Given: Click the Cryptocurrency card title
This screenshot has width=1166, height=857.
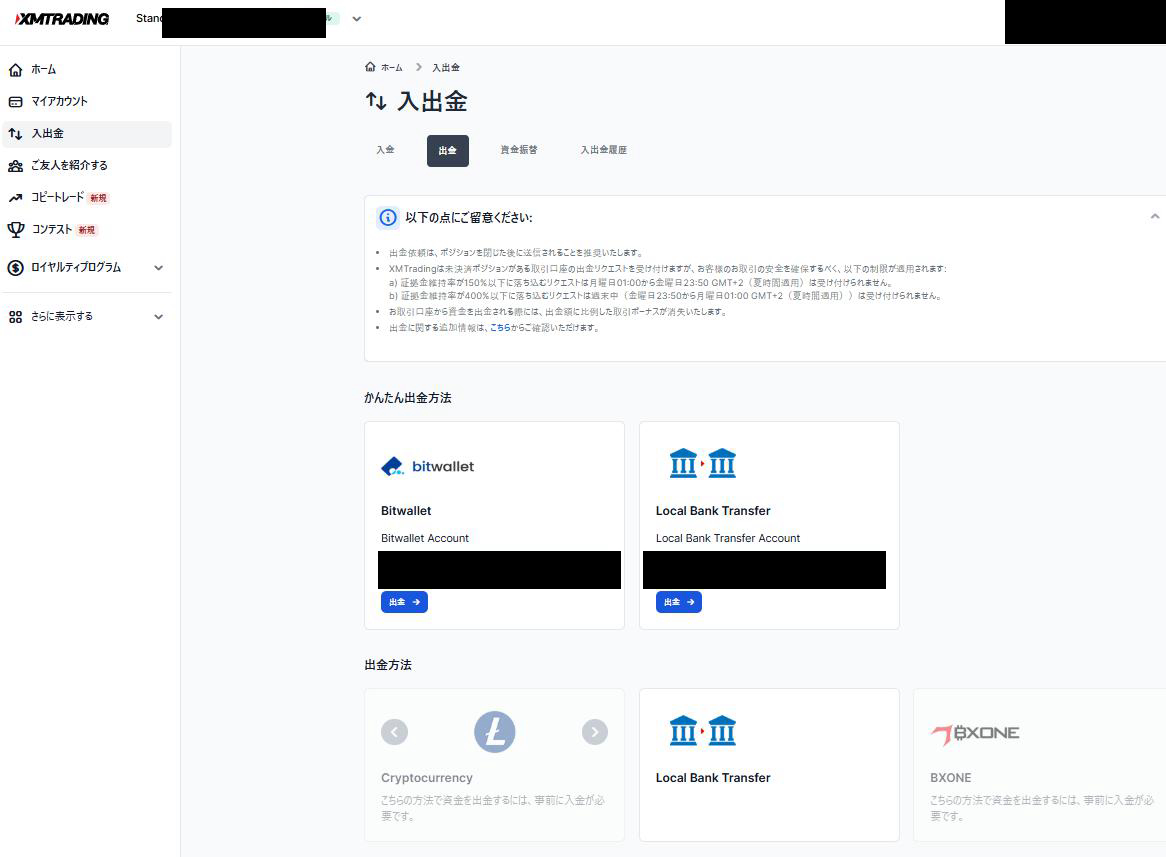Looking at the screenshot, I should click(427, 778).
